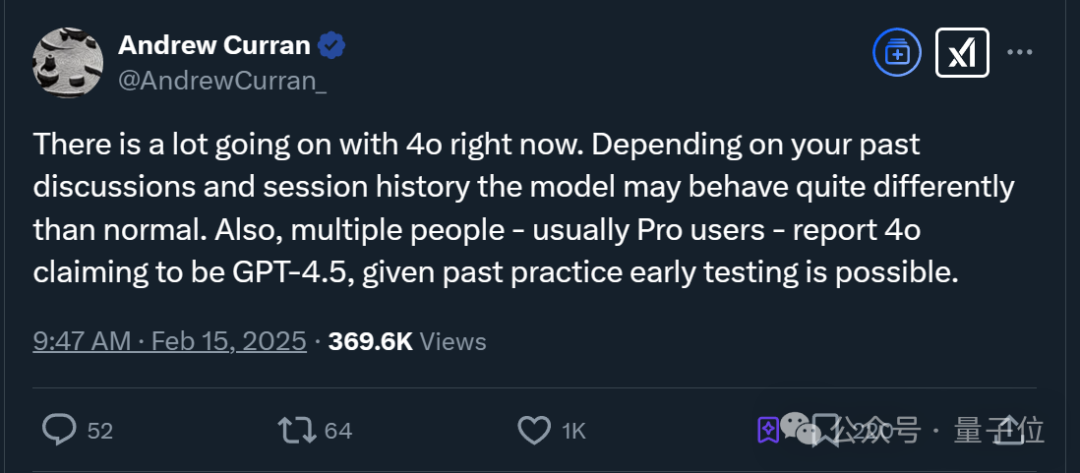Click the purple sparkle bookmark icon

point(768,430)
